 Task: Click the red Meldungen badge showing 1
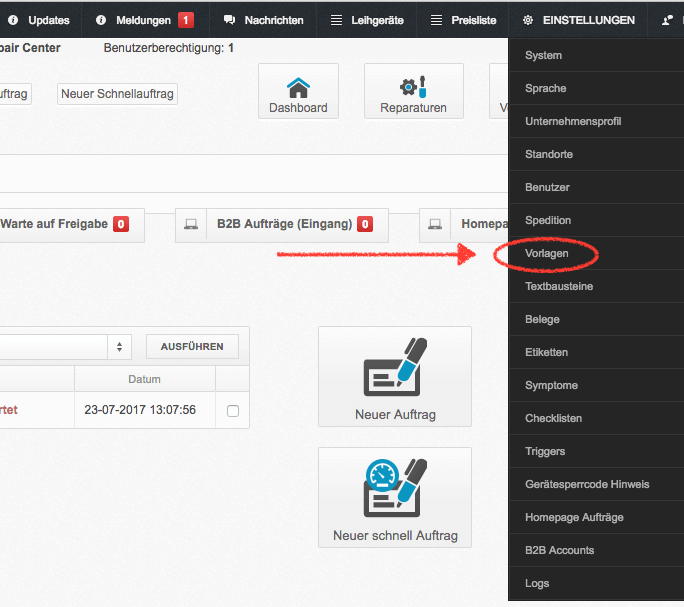(186, 20)
